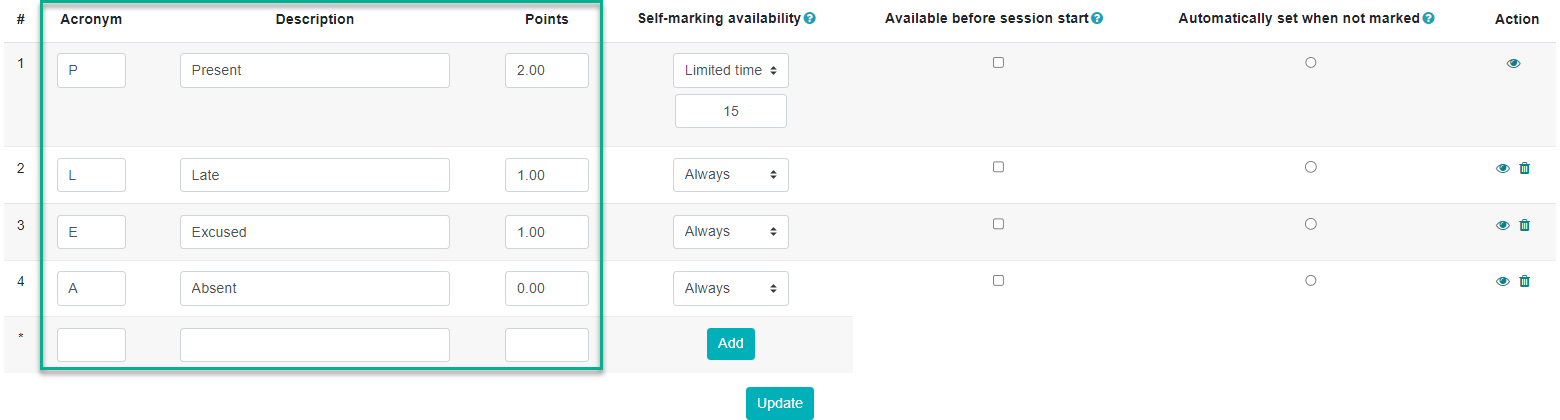This screenshot has width=1560, height=420.
Task: Hide the Absent status with eye icon
Action: [1502, 282]
